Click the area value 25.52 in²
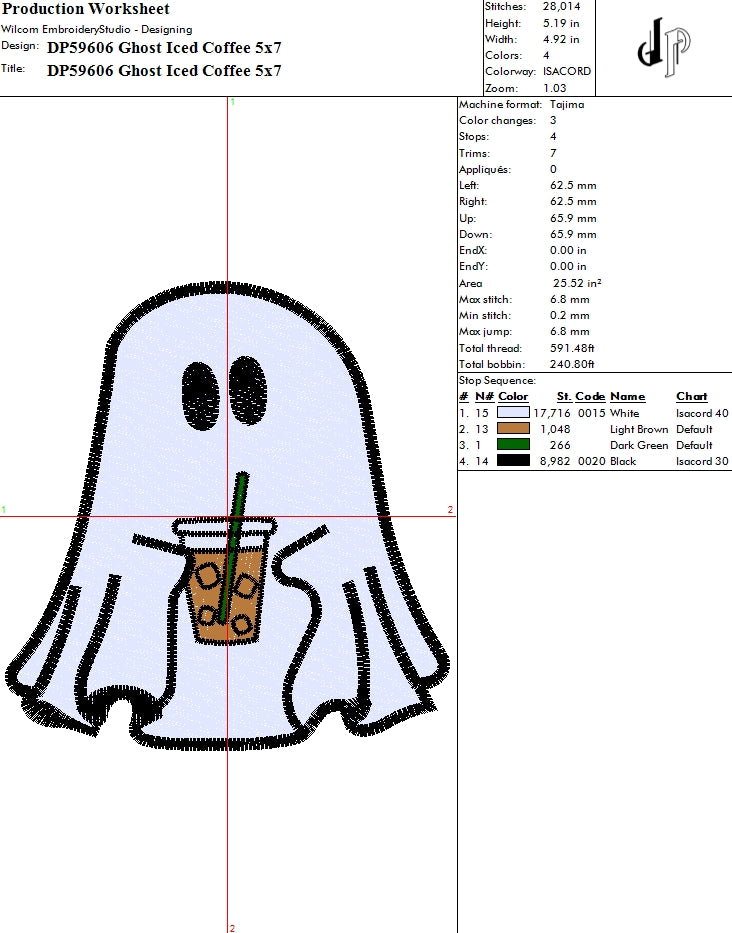This screenshot has height=933, width=732. point(577,283)
